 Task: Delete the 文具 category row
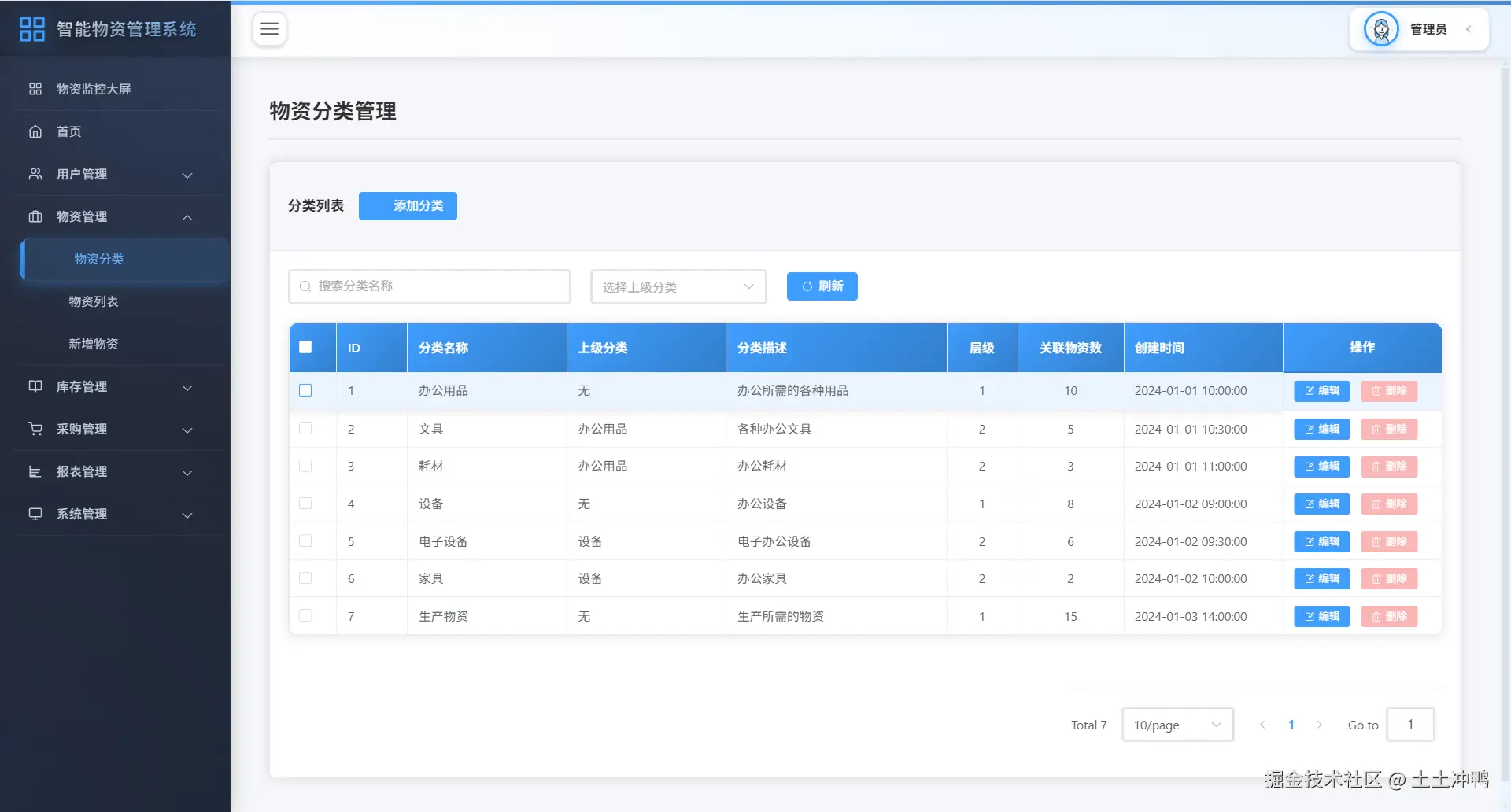point(1389,429)
